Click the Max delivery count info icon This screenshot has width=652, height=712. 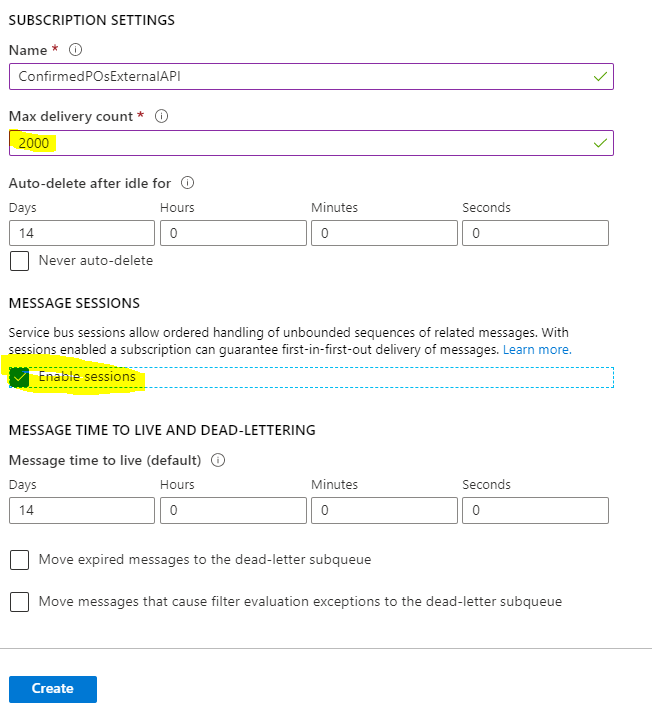[161, 116]
